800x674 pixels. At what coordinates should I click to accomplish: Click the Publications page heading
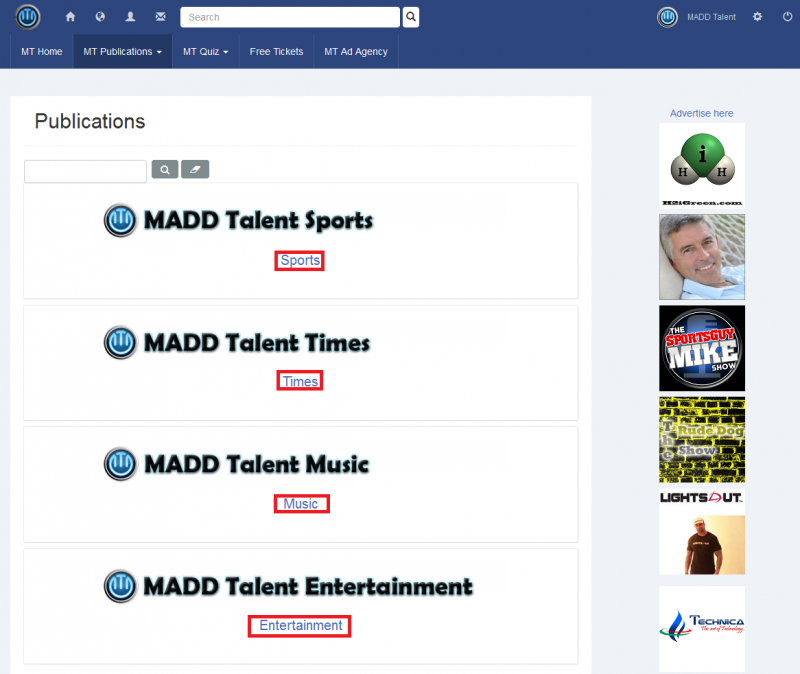pos(90,121)
